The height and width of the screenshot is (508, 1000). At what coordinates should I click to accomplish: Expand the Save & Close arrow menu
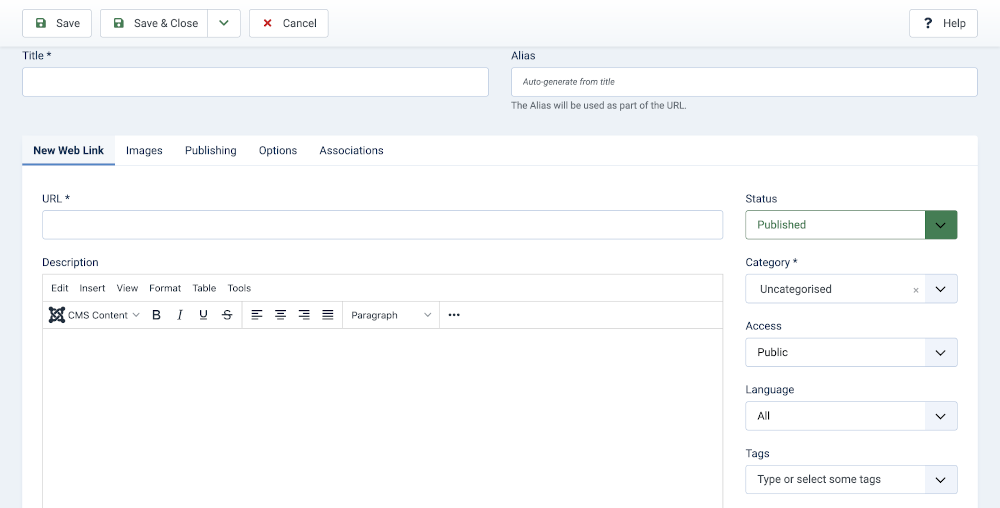[x=224, y=23]
